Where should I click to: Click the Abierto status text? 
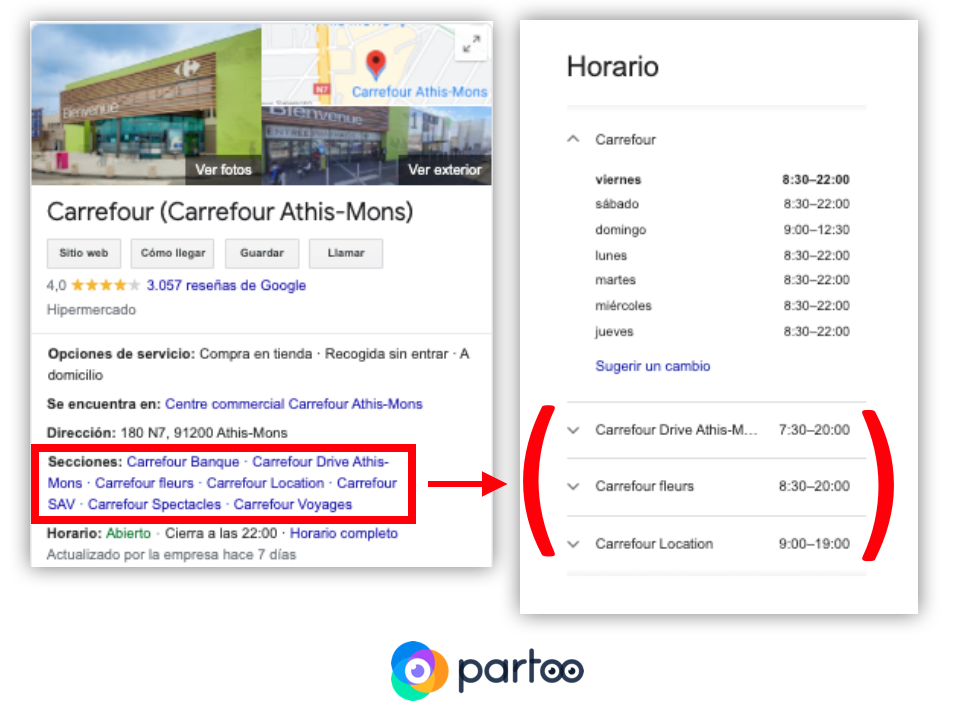129,533
